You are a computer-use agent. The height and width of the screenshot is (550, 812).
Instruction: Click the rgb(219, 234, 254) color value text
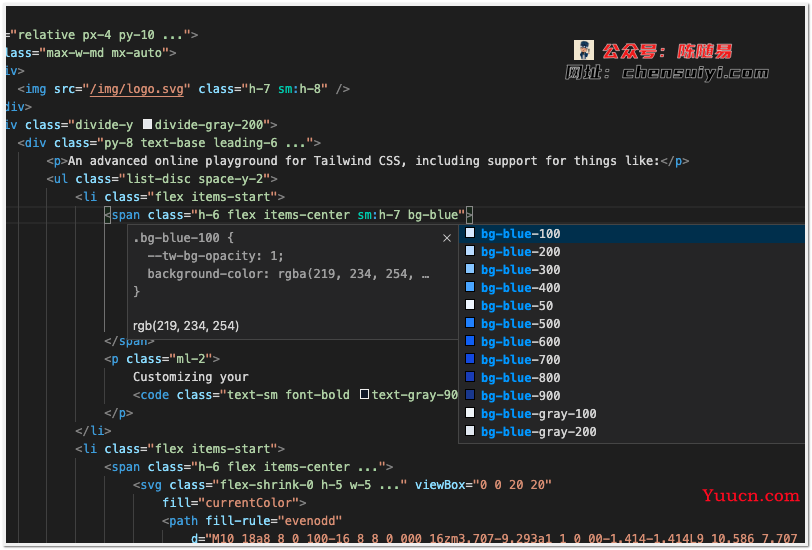tap(186, 326)
